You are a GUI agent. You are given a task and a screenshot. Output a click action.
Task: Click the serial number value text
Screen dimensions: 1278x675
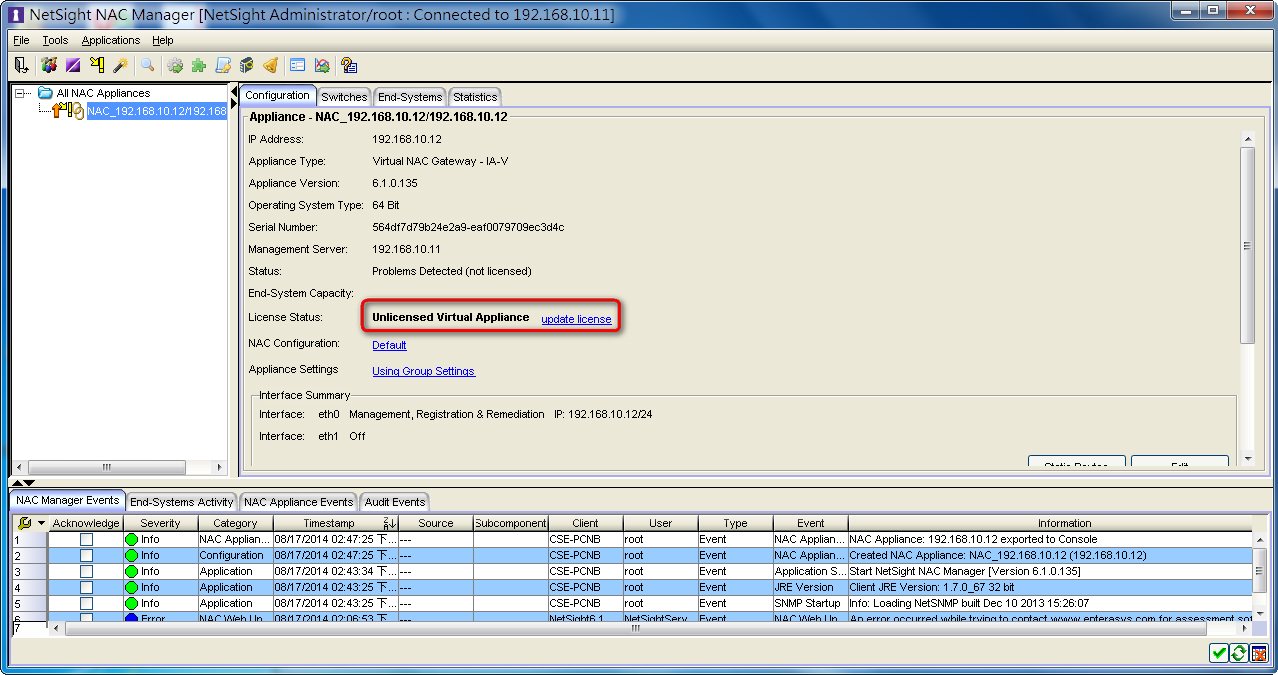(468, 227)
